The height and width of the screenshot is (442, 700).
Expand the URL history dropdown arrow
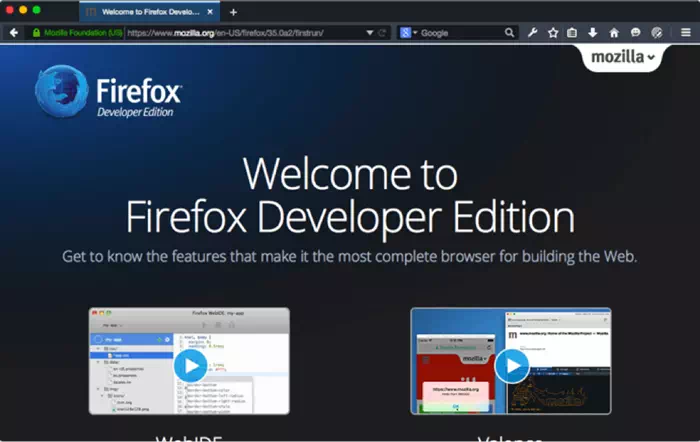[x=369, y=32]
